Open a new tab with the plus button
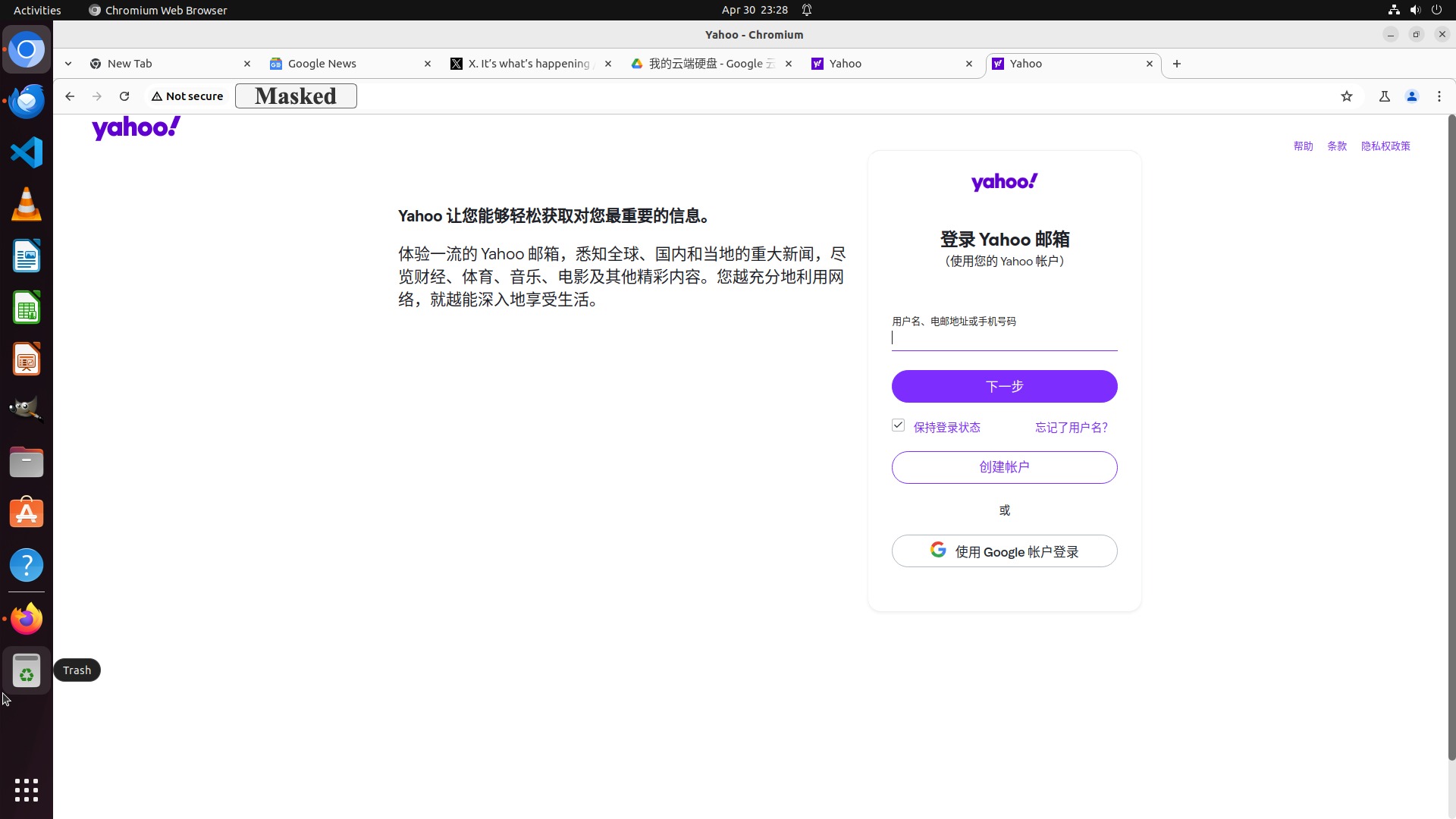This screenshot has width=1456, height=819. click(1177, 64)
